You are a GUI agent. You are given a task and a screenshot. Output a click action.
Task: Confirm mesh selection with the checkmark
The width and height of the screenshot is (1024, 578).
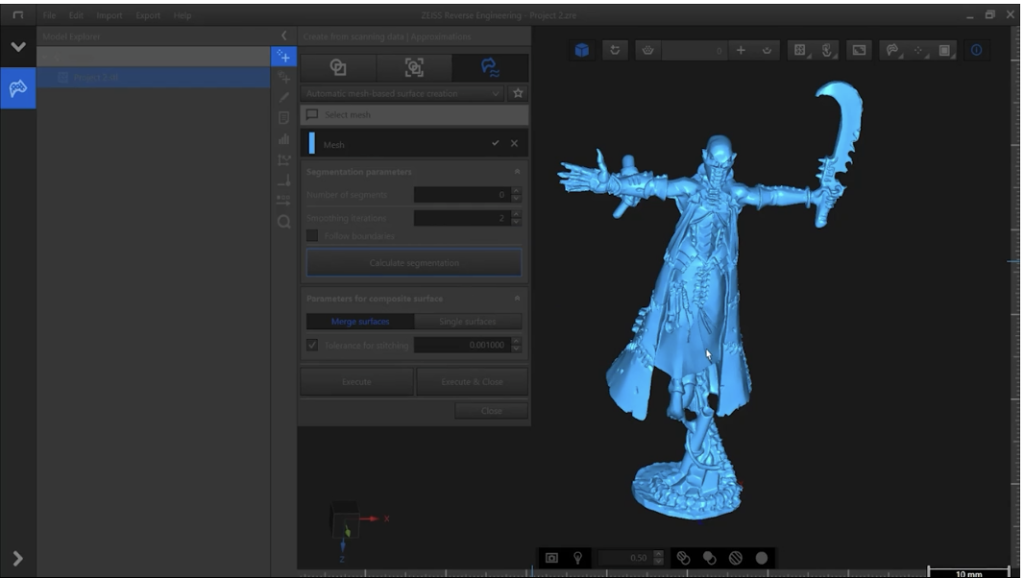(495, 144)
